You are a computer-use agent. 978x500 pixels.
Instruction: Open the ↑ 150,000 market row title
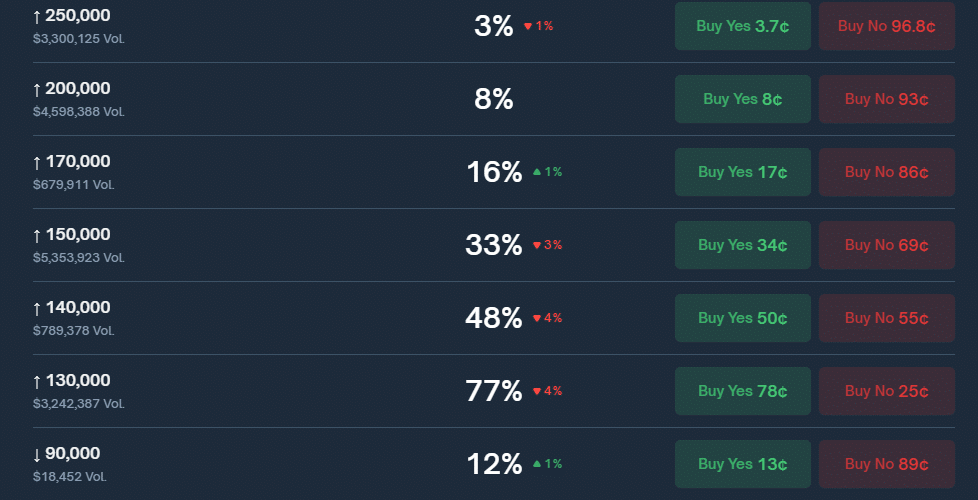pyautogui.click(x=71, y=235)
